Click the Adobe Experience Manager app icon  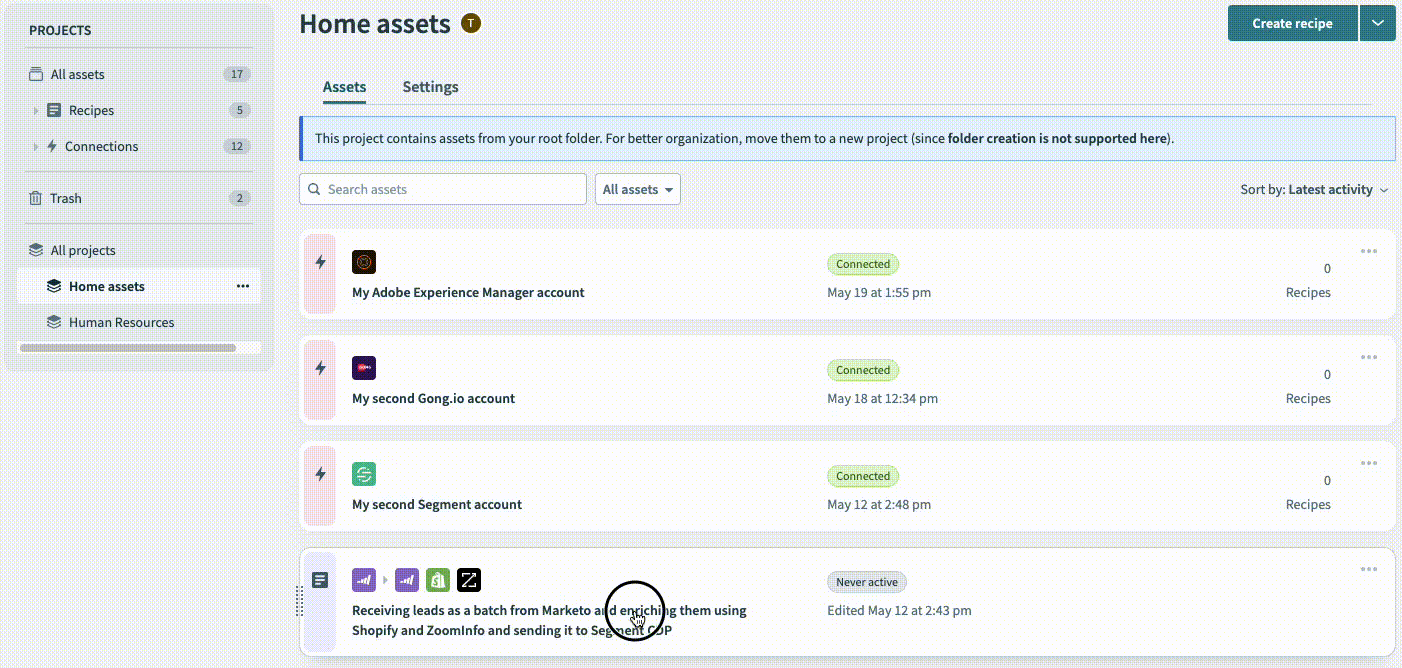(364, 263)
